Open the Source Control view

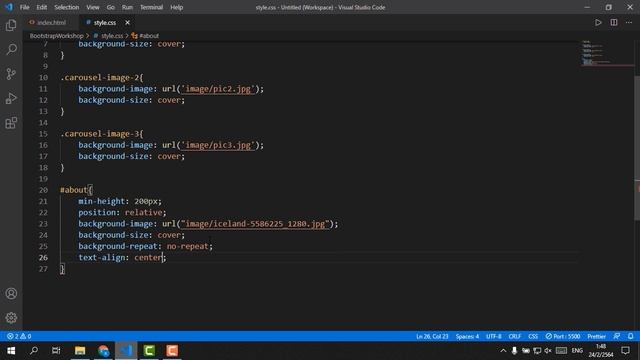(x=11, y=74)
